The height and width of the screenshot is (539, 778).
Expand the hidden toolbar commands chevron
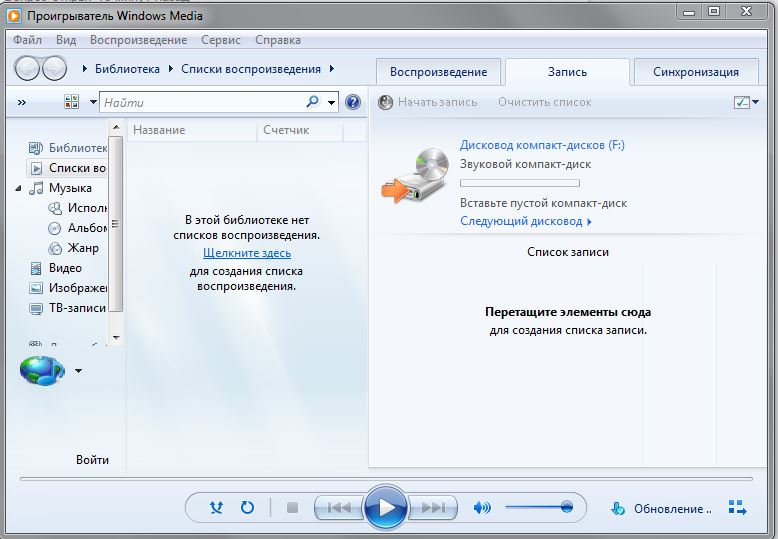point(22,103)
